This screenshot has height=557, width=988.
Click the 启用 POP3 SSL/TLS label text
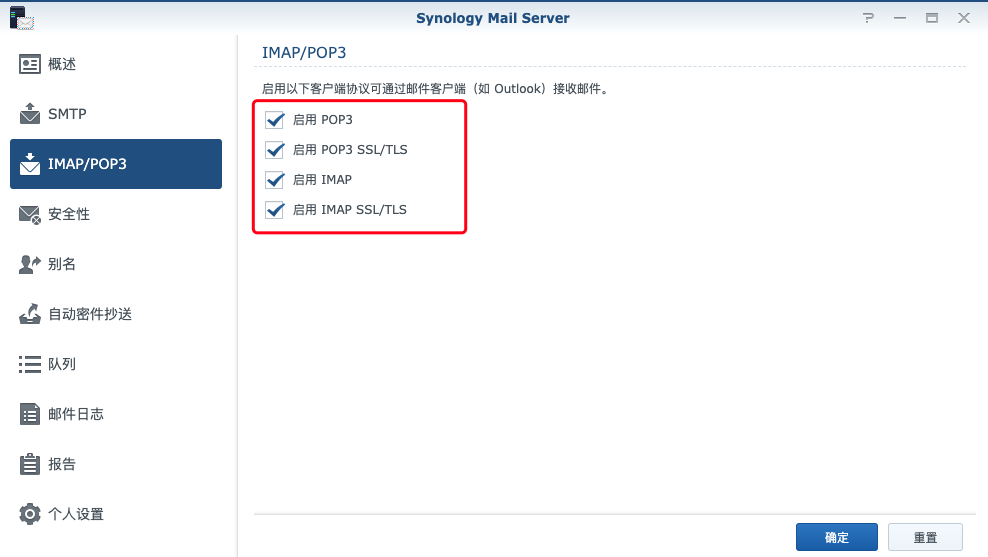pos(350,150)
